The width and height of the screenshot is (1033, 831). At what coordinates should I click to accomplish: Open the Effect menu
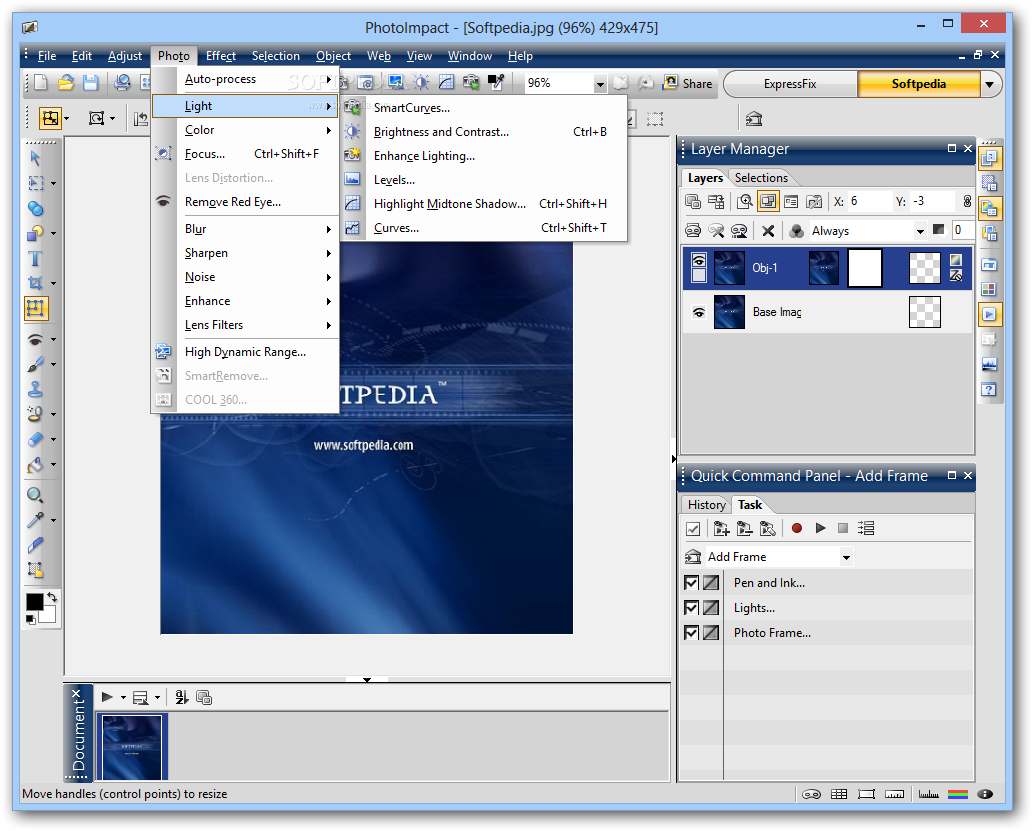click(x=221, y=56)
